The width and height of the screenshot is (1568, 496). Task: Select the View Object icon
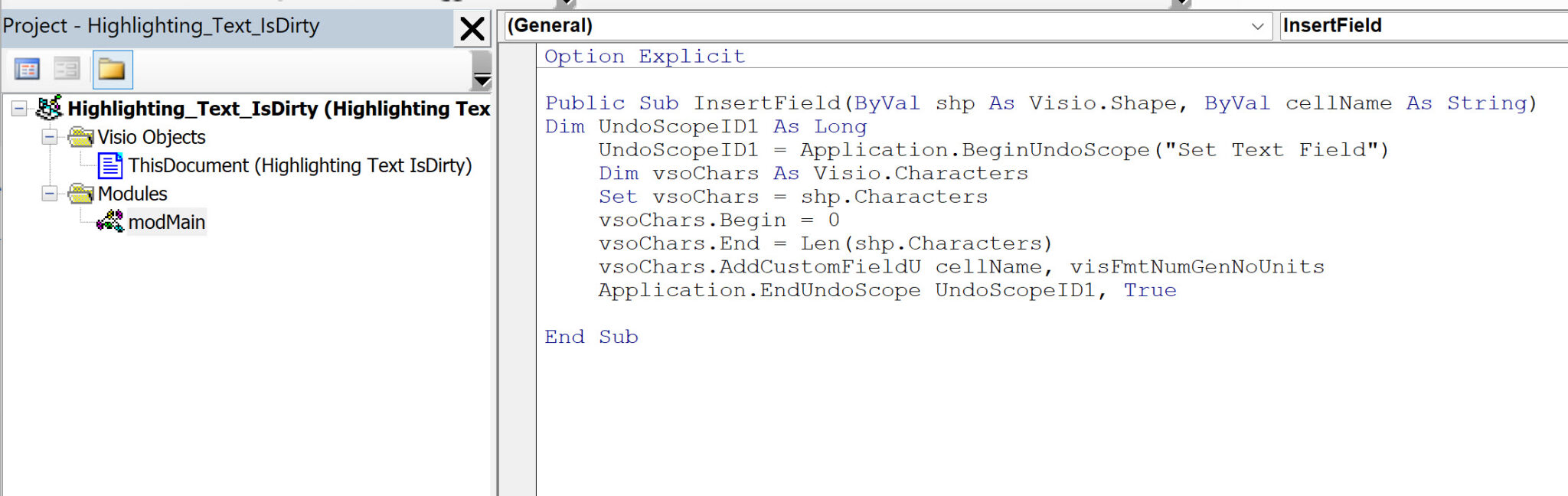[67, 69]
